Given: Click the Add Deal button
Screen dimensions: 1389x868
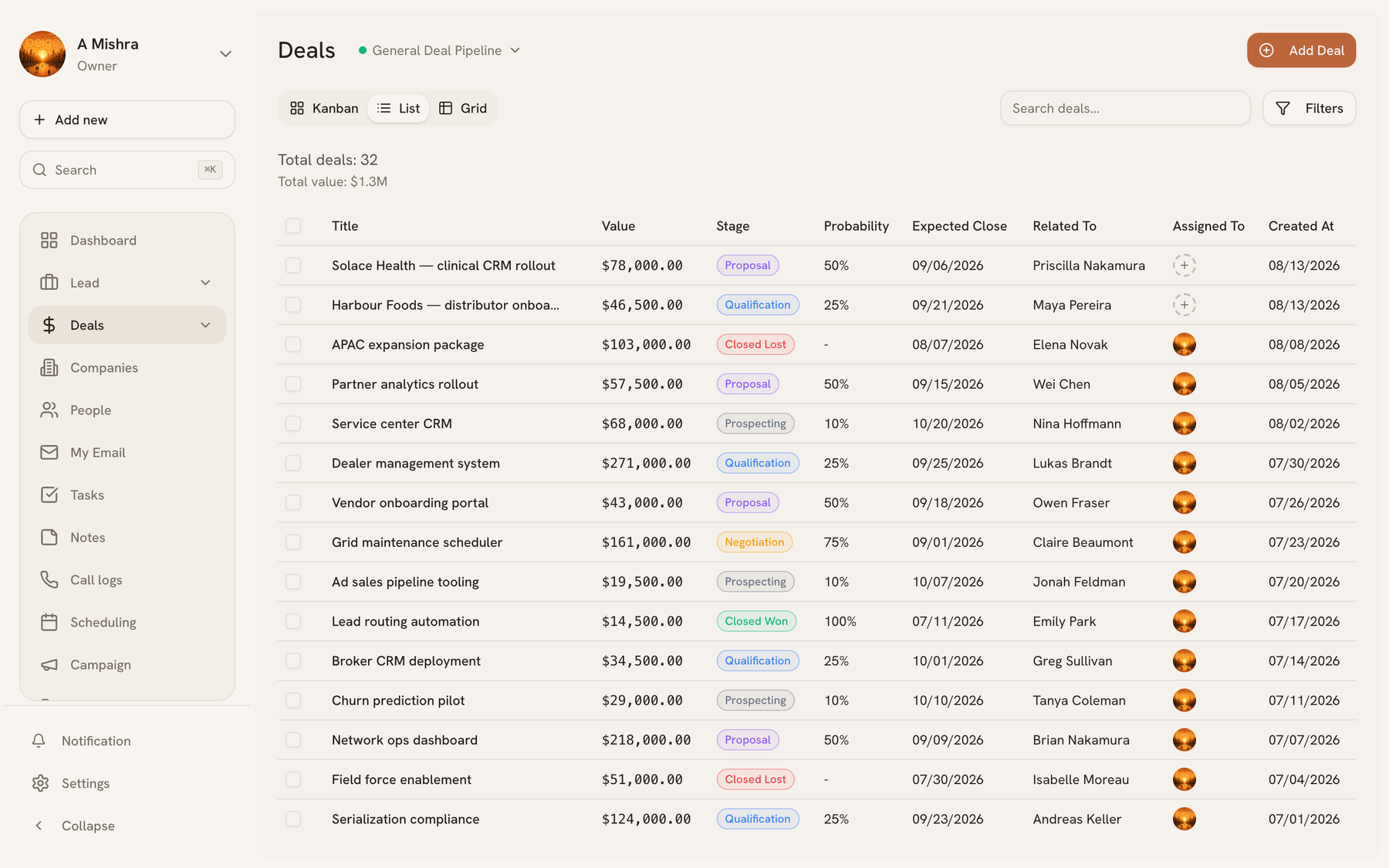Looking at the screenshot, I should (x=1301, y=50).
